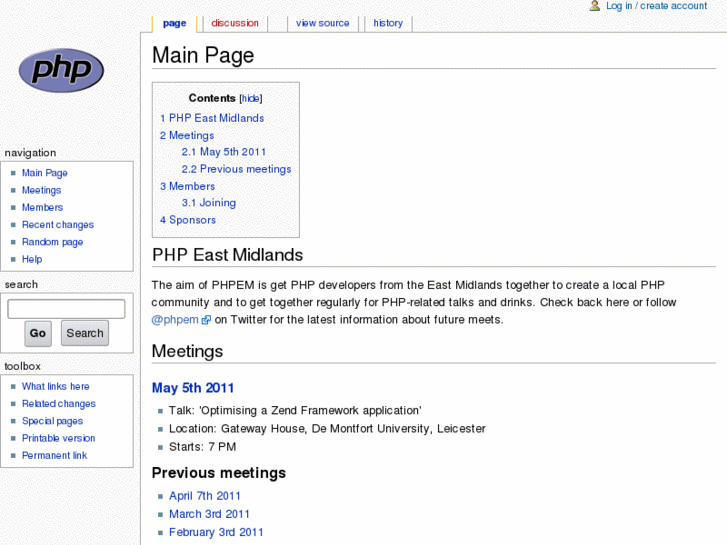Open the view source tab
727x545 pixels.
click(323, 23)
